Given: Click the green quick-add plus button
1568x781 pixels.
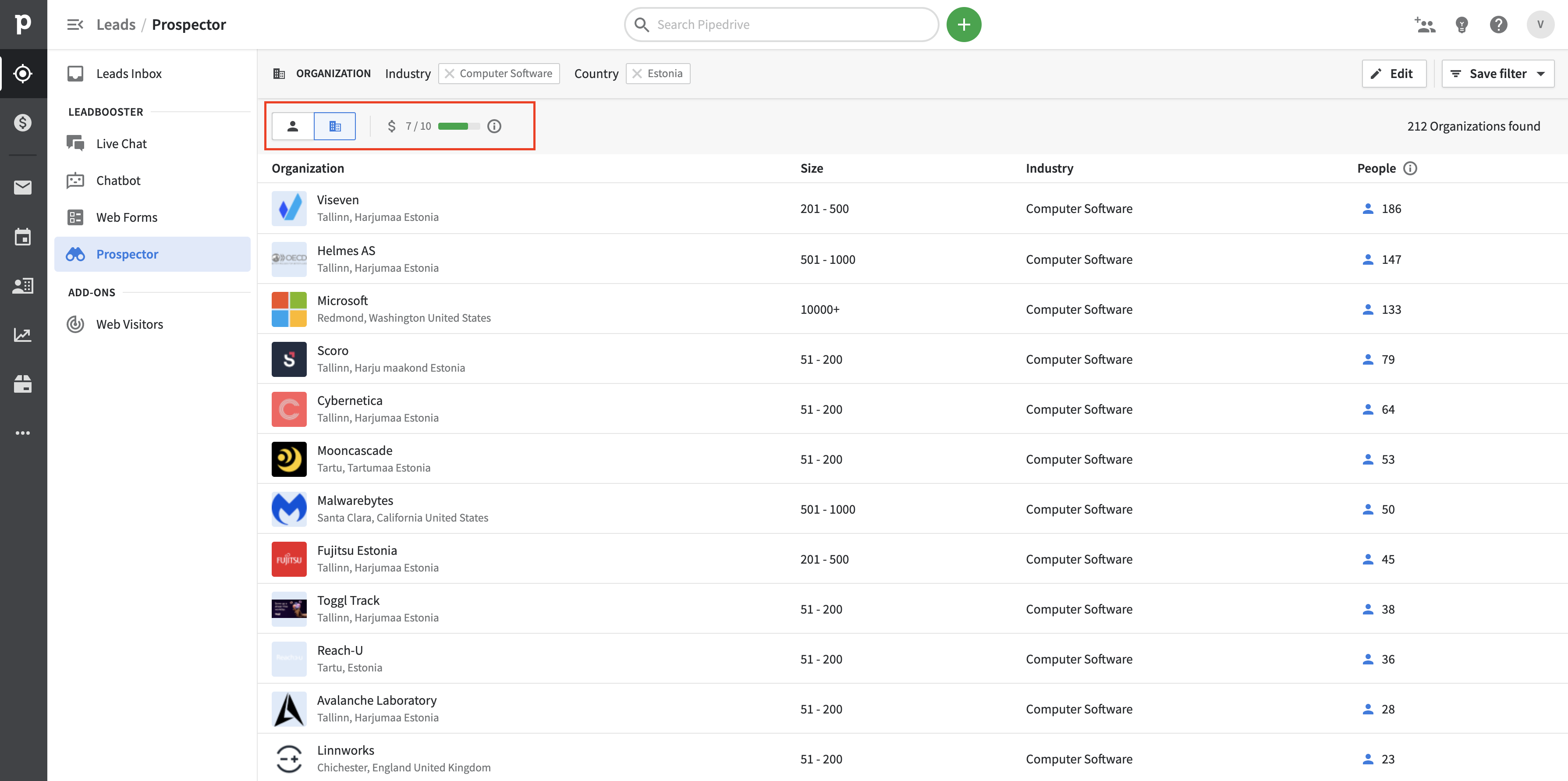Looking at the screenshot, I should (964, 25).
